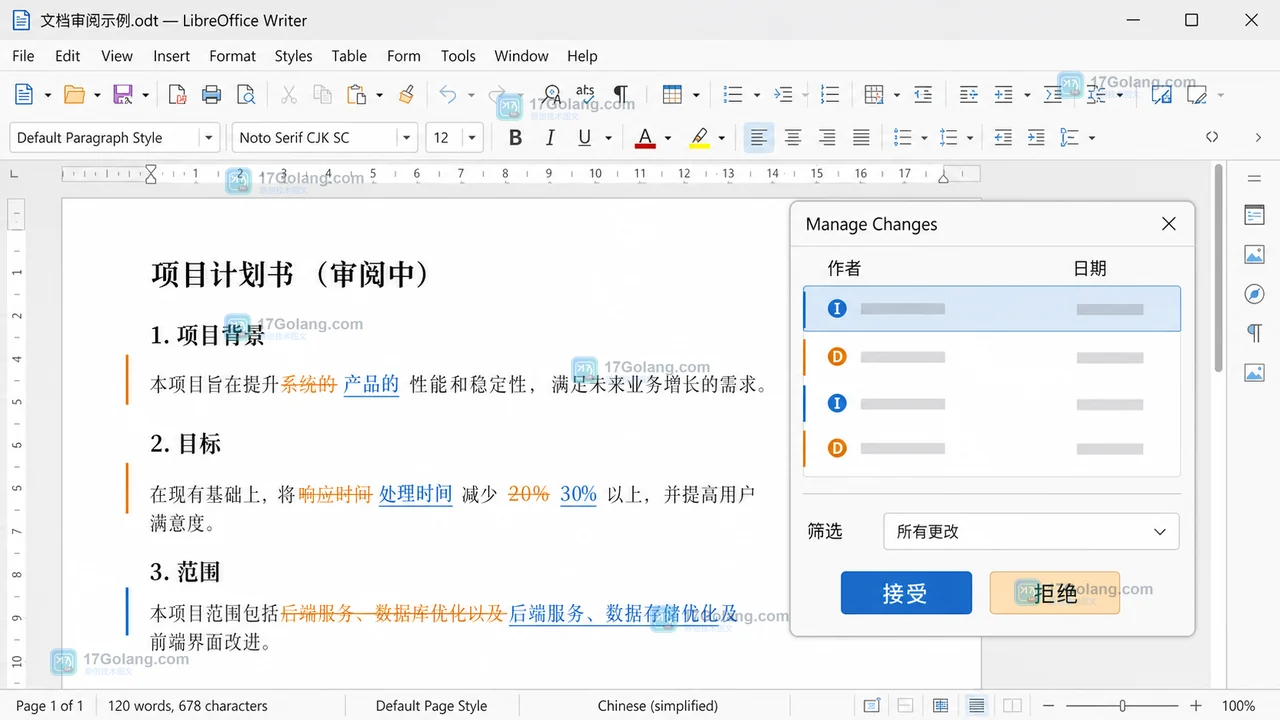Click the Paste clipboard icon
1280x720 pixels.
coord(356,95)
